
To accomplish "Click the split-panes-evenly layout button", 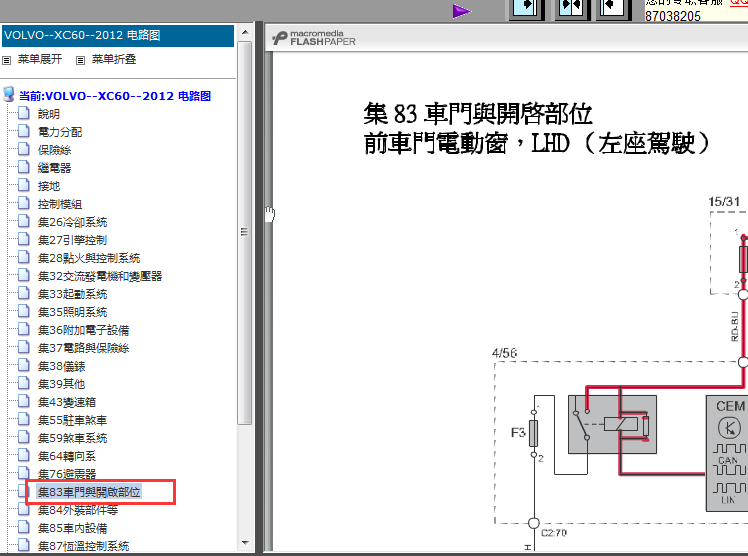I will 571,9.
